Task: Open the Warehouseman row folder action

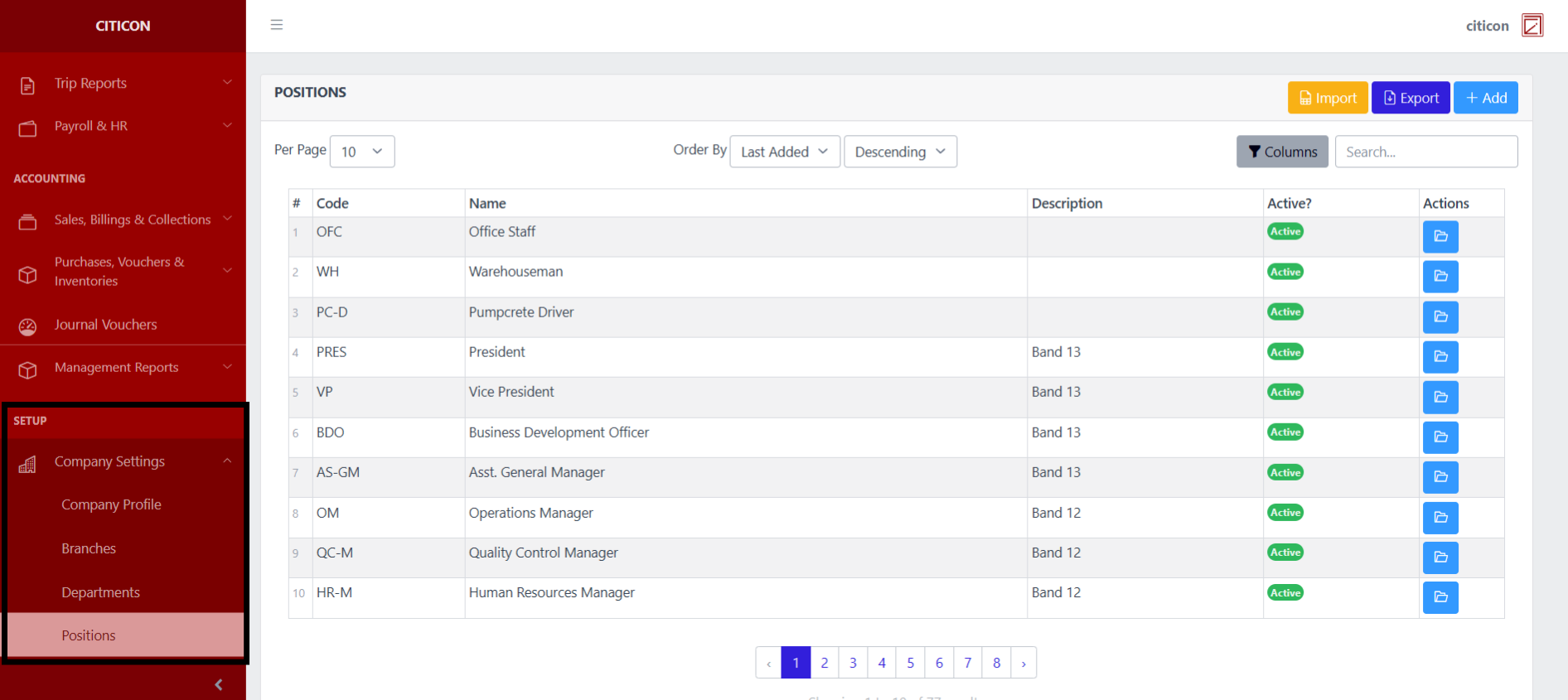Action: click(1440, 277)
